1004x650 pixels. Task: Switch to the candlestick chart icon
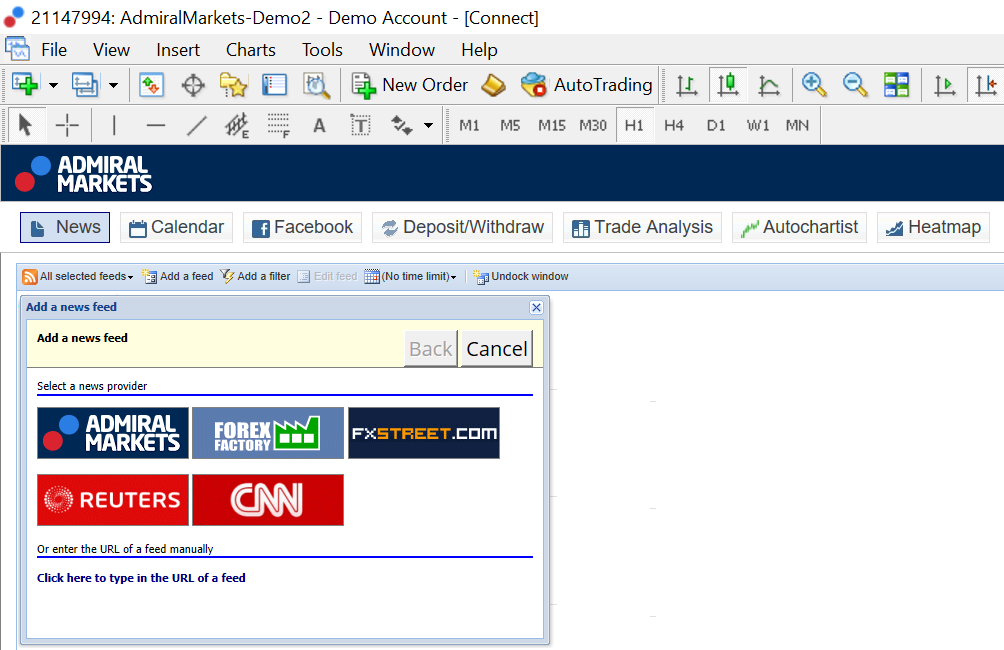coord(728,85)
